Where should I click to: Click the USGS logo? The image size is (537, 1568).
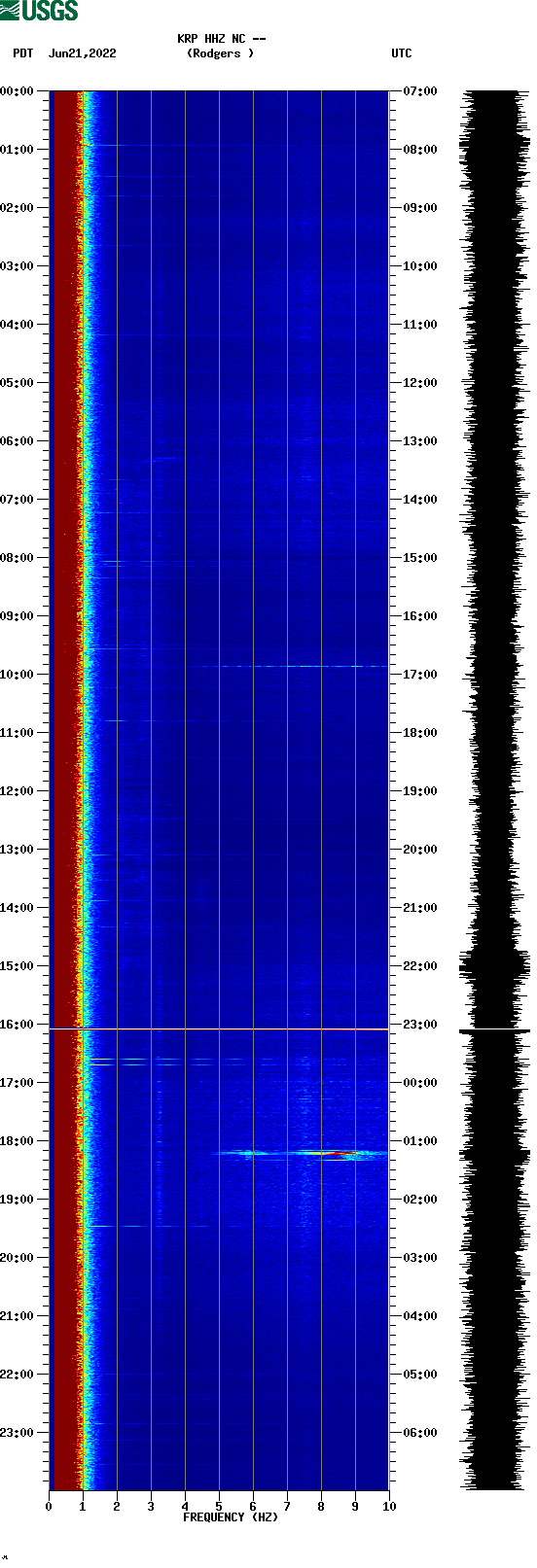[x=39, y=11]
